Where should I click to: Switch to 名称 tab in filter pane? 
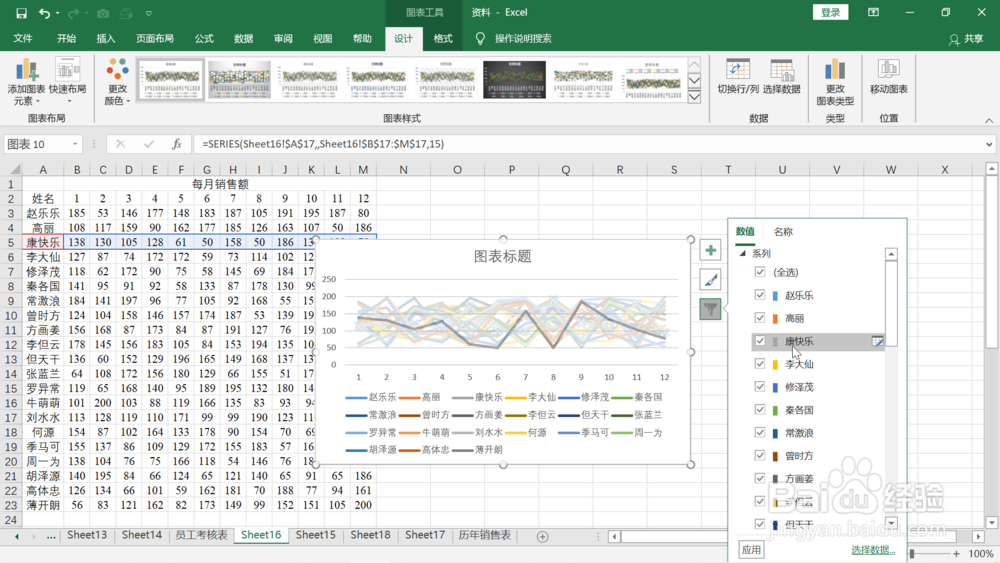(783, 232)
